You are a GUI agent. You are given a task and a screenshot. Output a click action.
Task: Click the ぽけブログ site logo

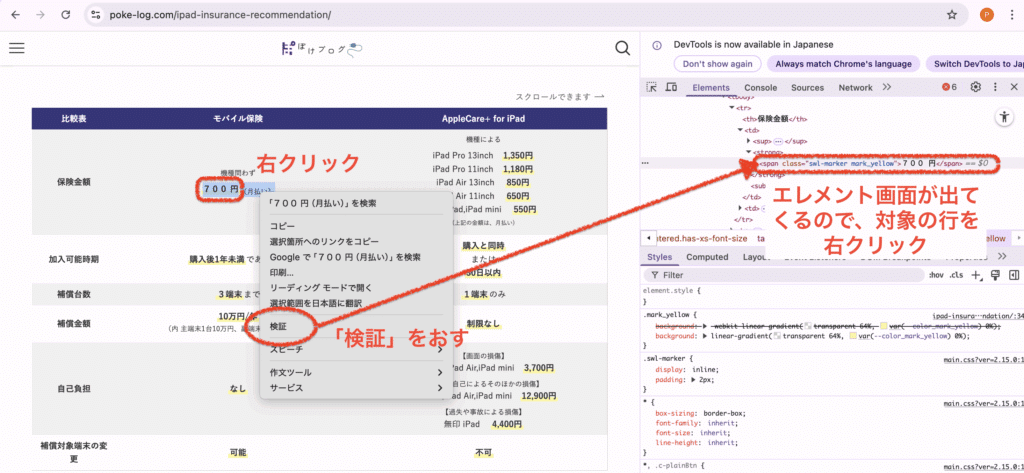321,48
